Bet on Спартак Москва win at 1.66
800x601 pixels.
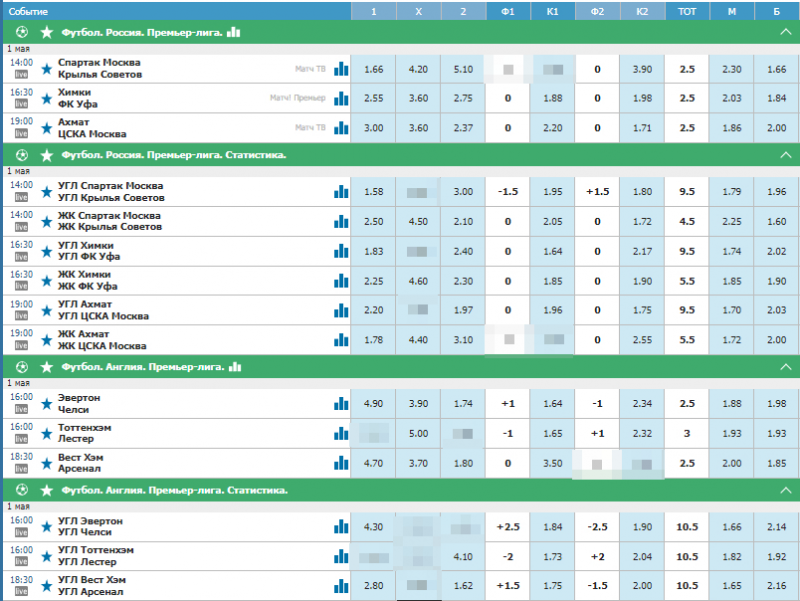click(373, 69)
